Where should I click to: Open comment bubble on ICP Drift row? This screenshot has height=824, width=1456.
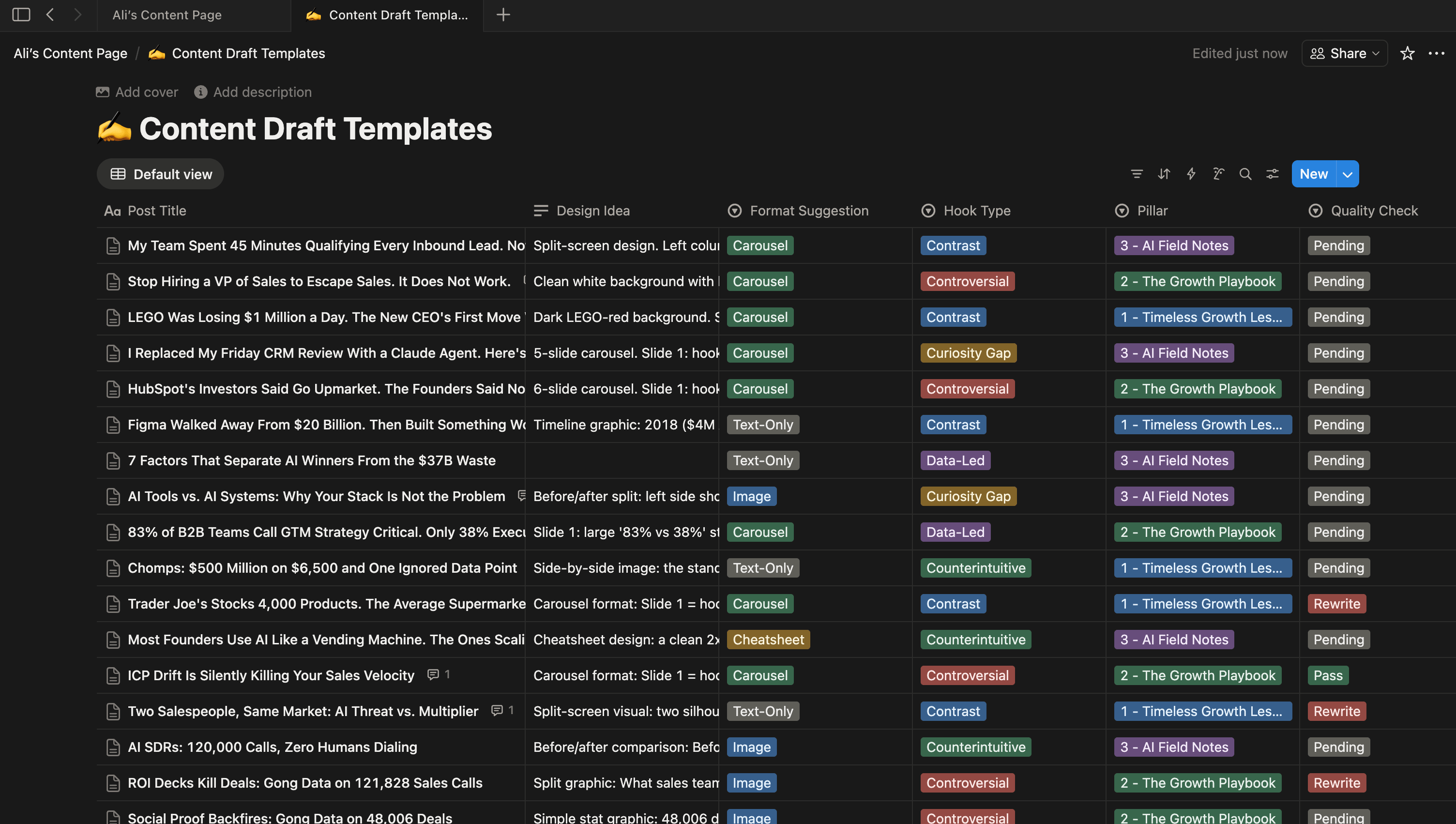(433, 674)
